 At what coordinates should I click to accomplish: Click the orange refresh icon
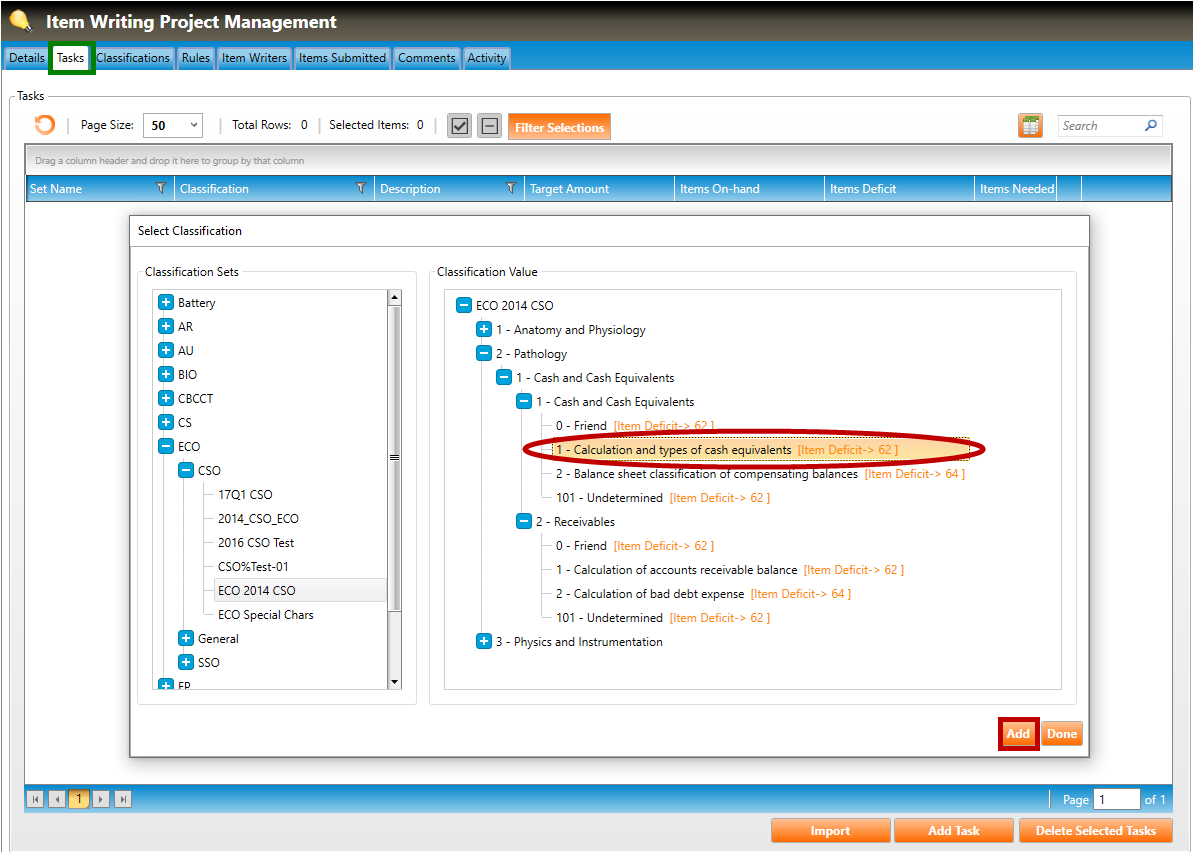[x=45, y=125]
